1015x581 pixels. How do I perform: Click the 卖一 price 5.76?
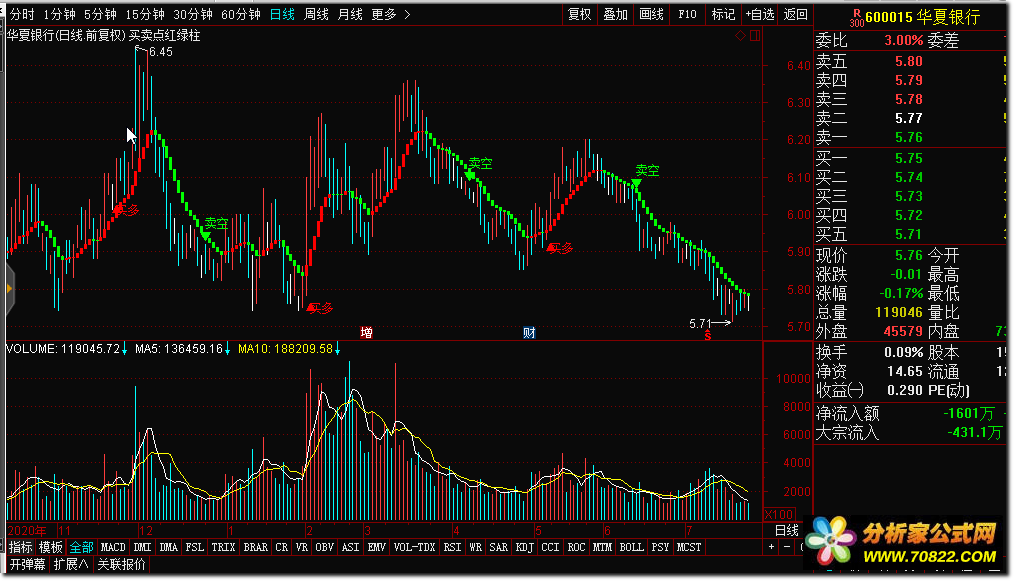pyautogui.click(x=909, y=137)
